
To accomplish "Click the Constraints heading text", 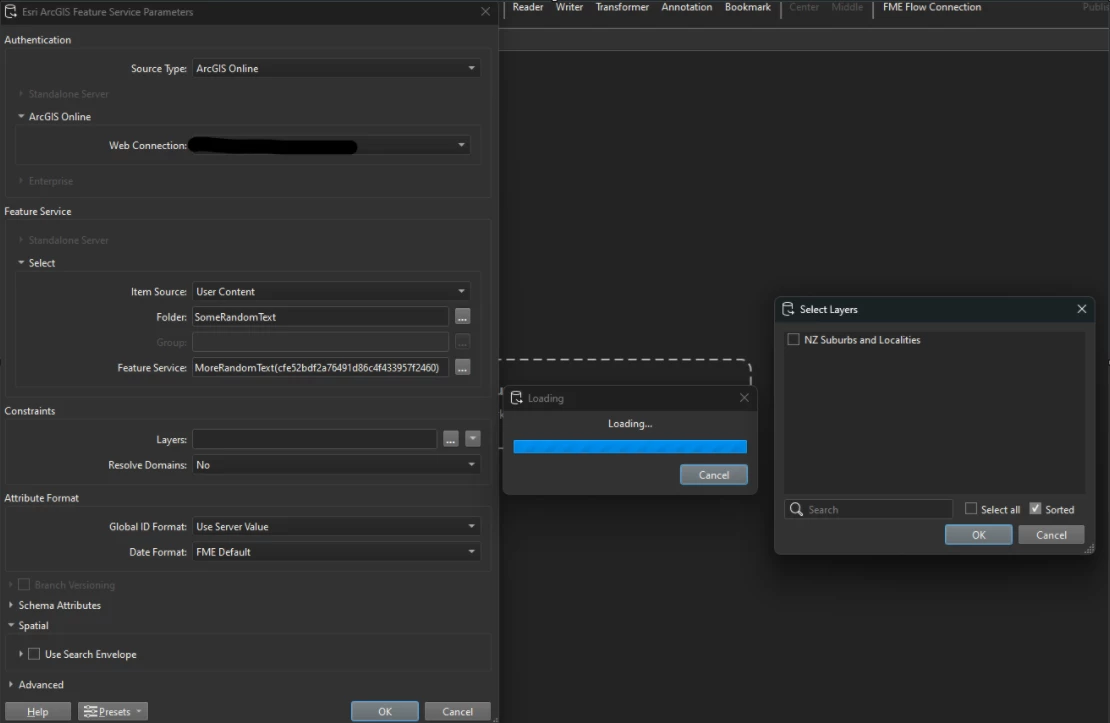I will pyautogui.click(x=30, y=411).
